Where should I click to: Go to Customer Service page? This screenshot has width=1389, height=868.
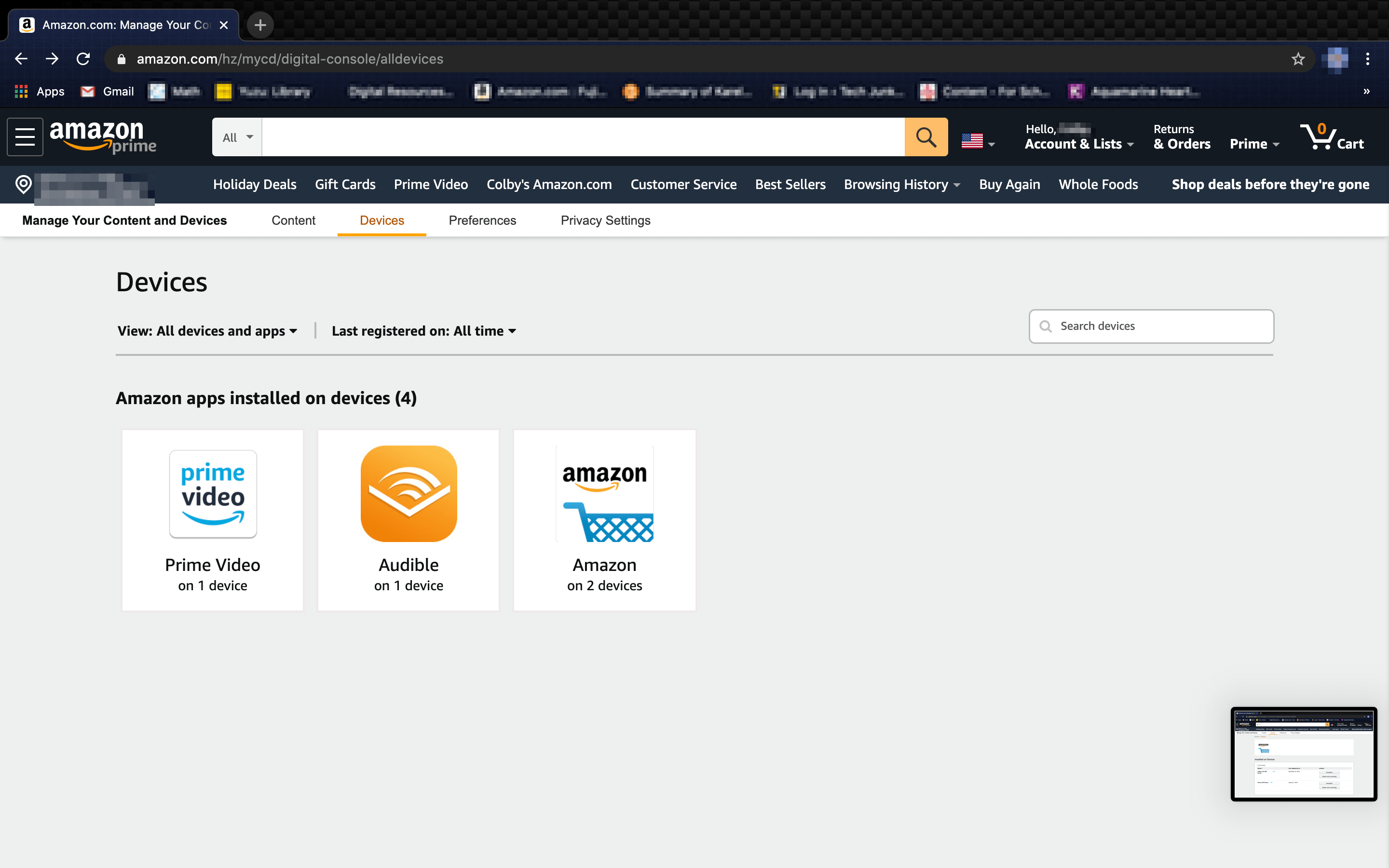(x=683, y=184)
